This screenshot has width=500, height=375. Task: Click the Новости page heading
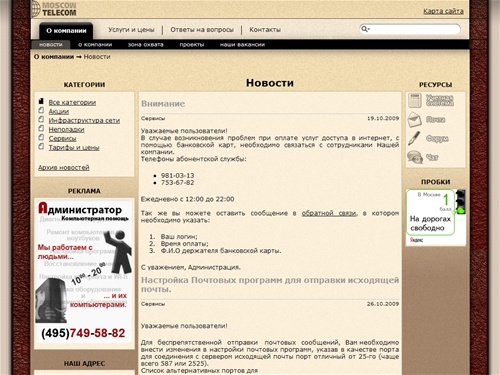click(270, 83)
